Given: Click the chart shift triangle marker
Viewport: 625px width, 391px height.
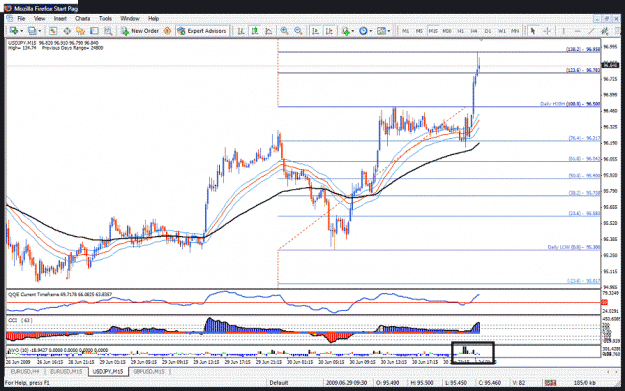Looking at the screenshot, I should pyautogui.click(x=481, y=40).
